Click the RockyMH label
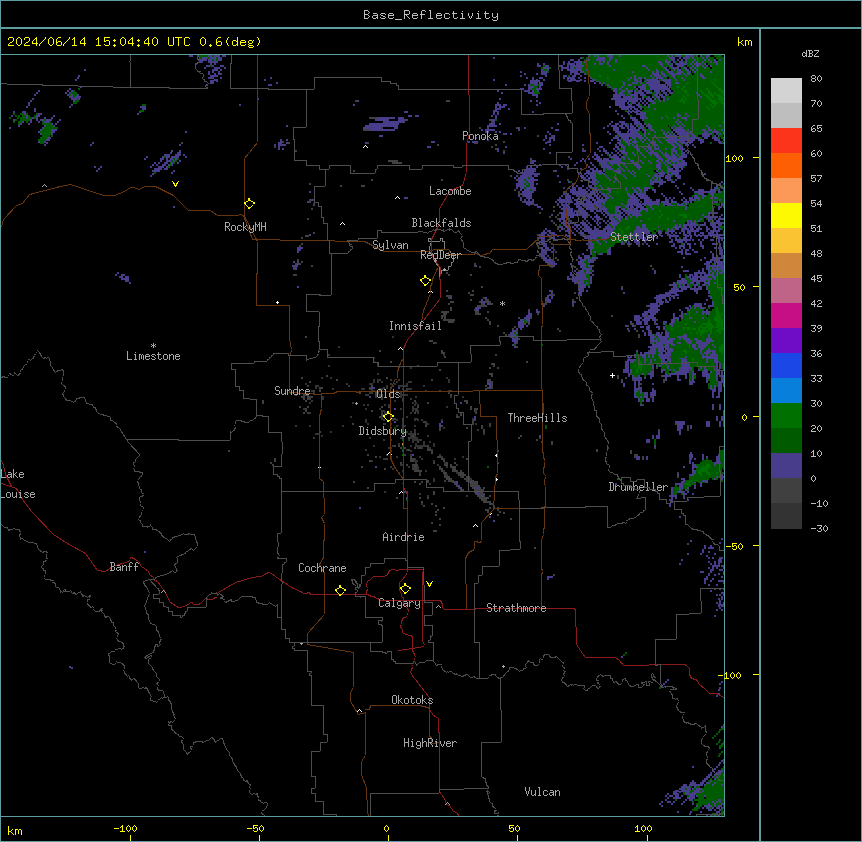862x842 pixels. coord(245,227)
